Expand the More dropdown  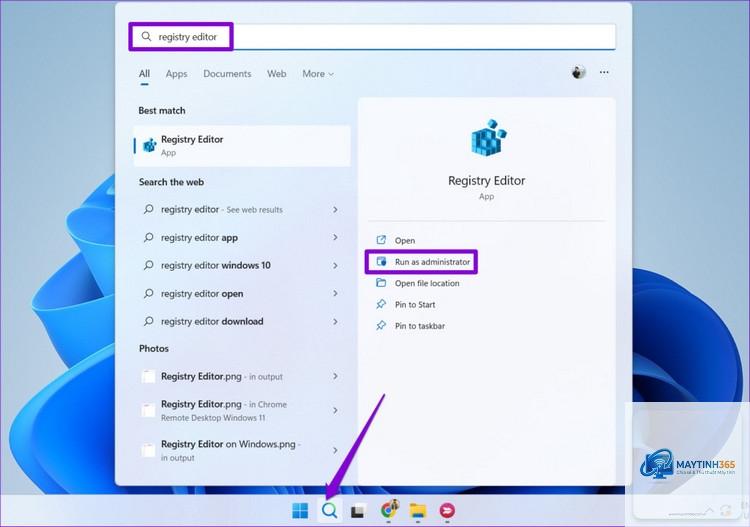(x=318, y=74)
